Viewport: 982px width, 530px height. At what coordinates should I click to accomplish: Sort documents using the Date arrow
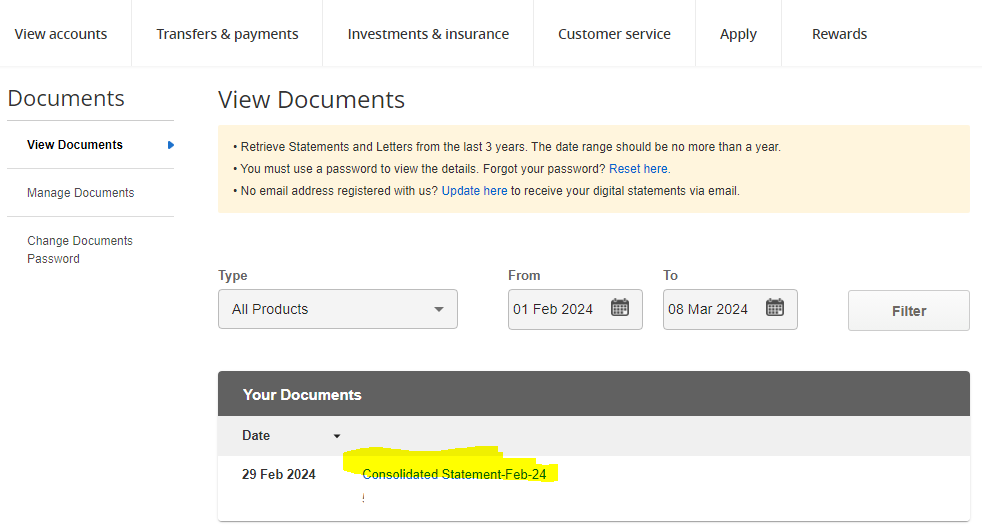(336, 436)
